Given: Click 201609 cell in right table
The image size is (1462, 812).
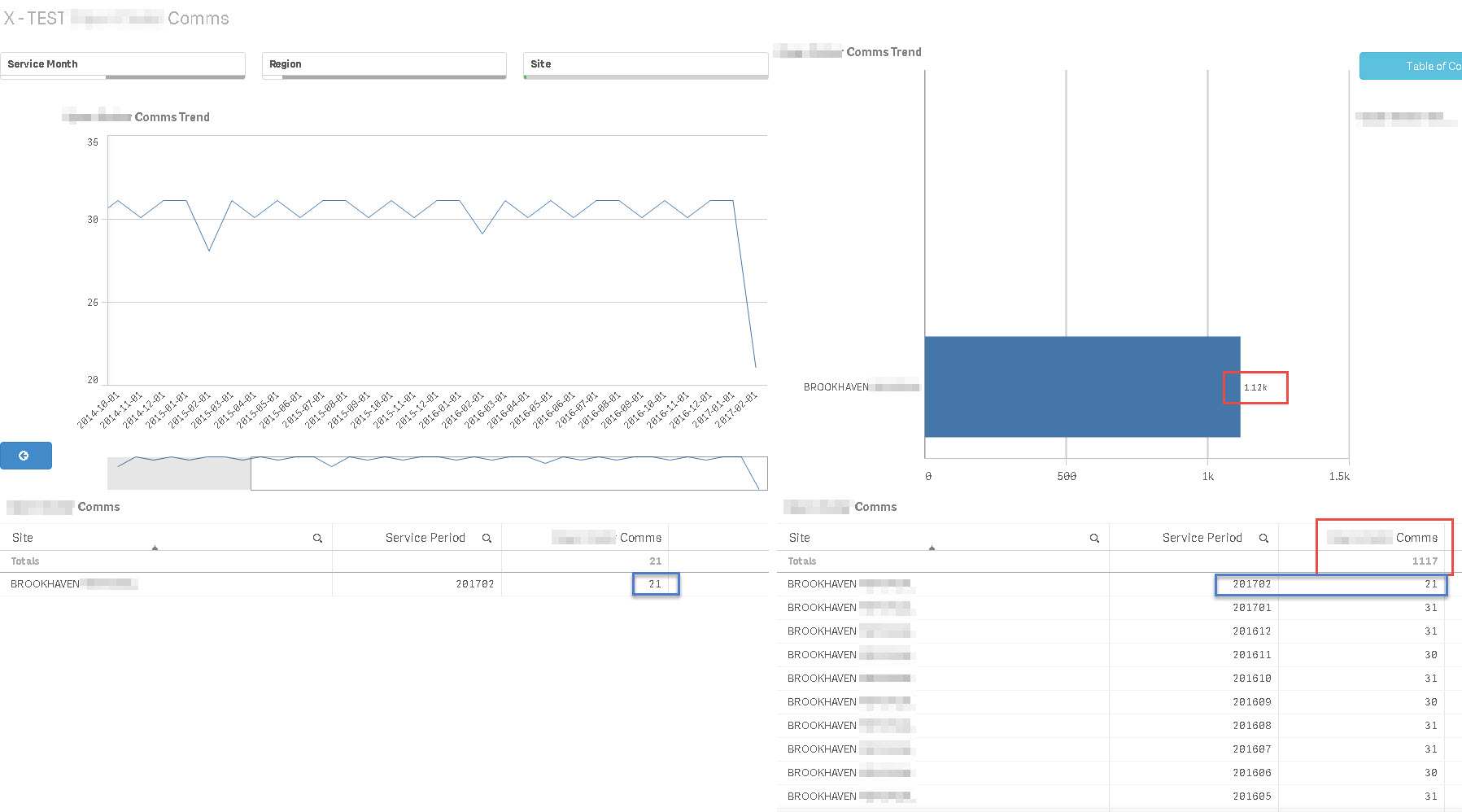Looking at the screenshot, I should pos(1252,702).
